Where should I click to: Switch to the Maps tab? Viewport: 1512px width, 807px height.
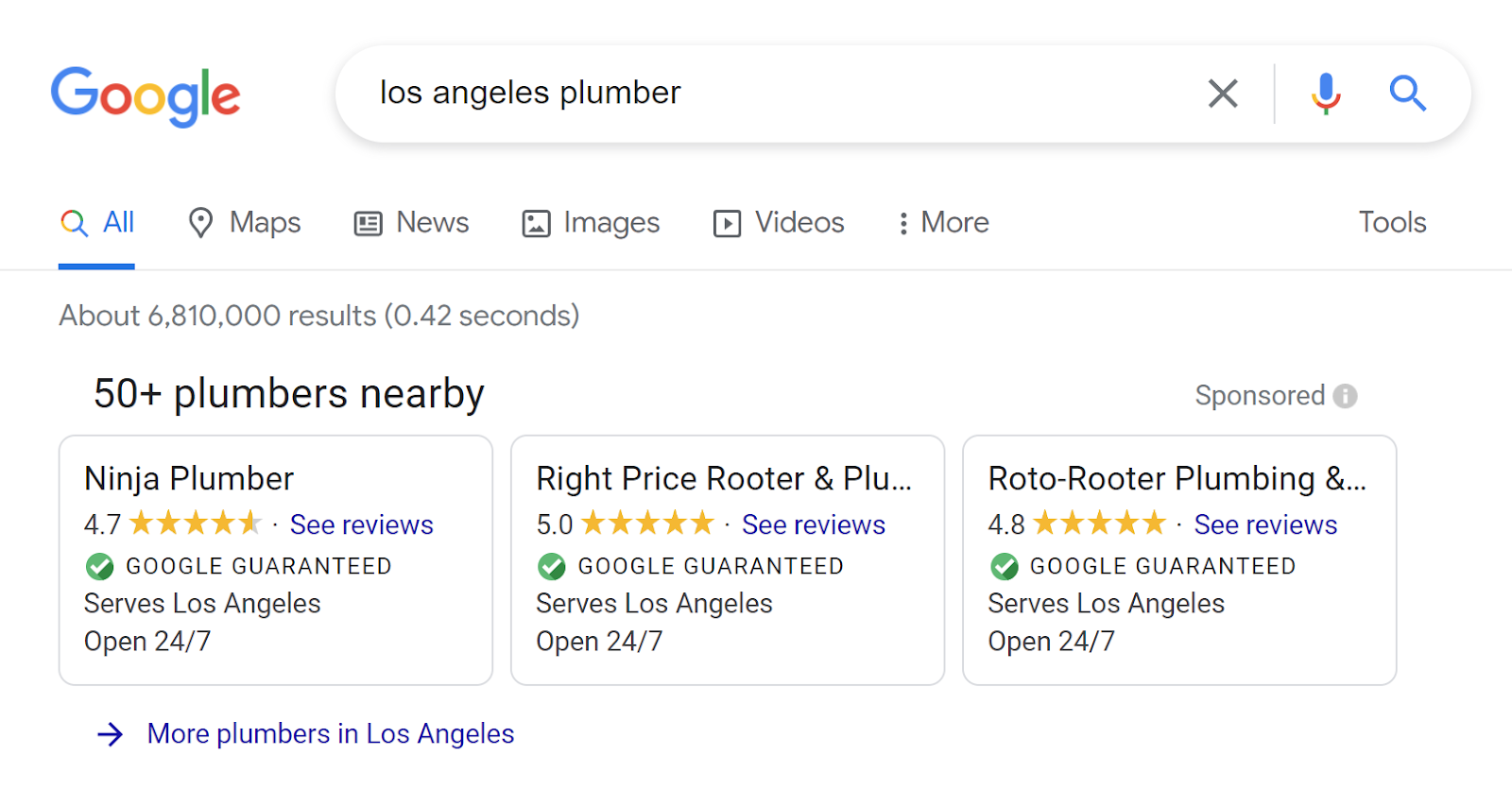[x=244, y=223]
